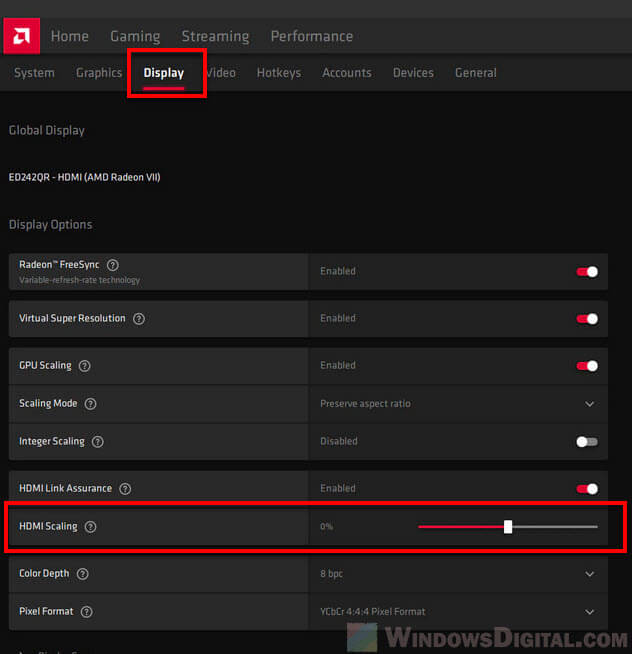Enable Integer Scaling toggle
632x654 pixels.
click(x=587, y=442)
